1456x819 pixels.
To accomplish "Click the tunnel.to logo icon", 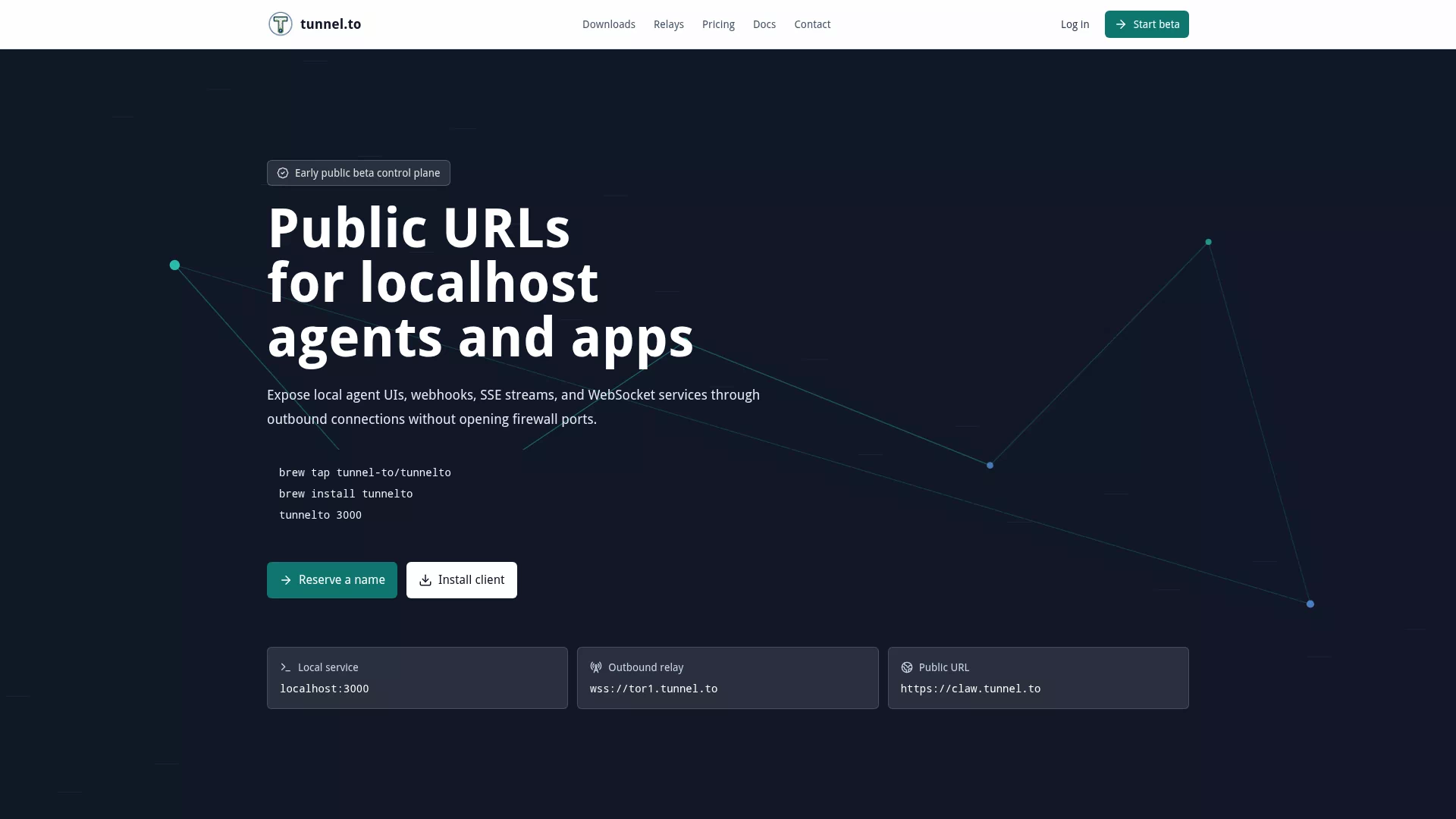I will [x=281, y=24].
